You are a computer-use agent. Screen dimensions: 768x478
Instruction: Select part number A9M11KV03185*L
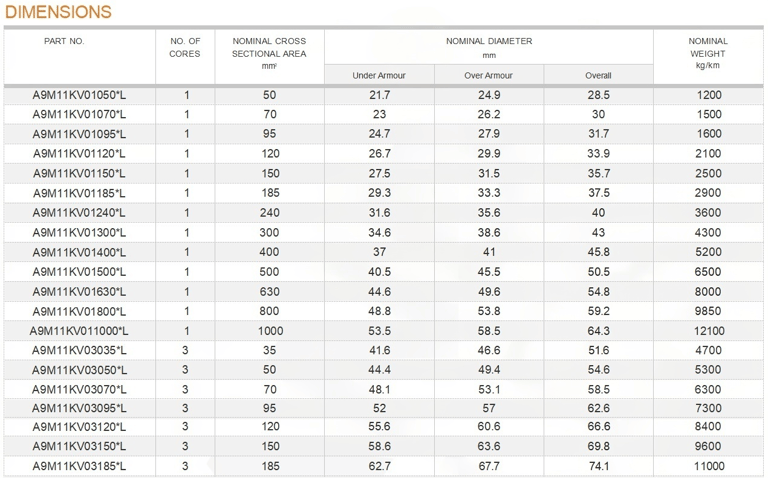pos(79,466)
